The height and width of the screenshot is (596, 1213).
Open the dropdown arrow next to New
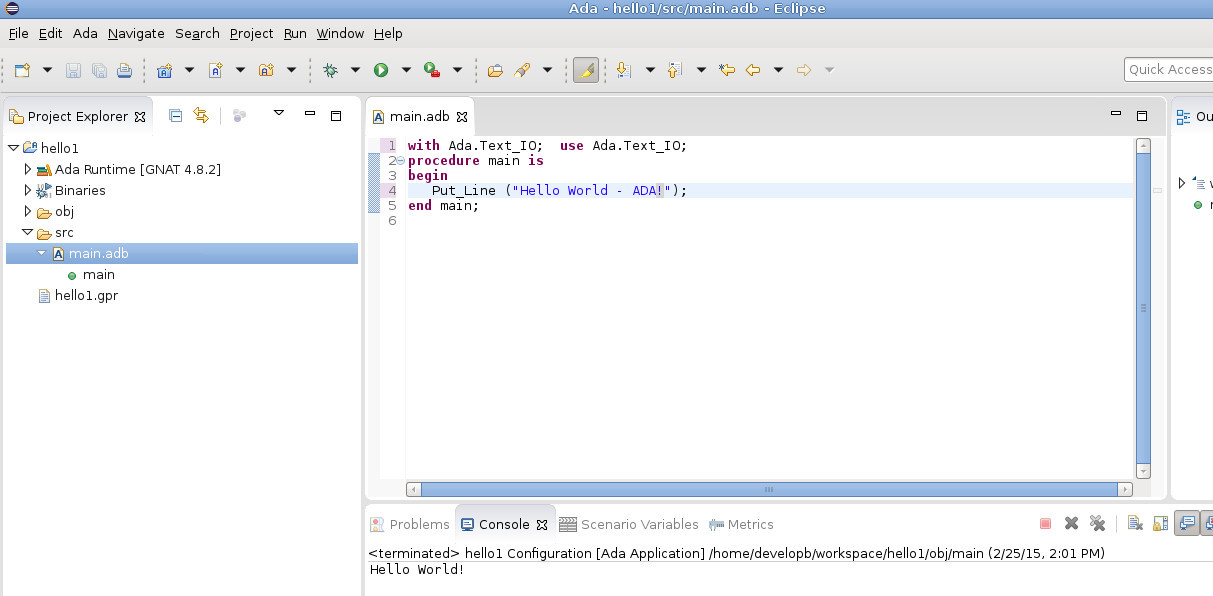point(47,70)
